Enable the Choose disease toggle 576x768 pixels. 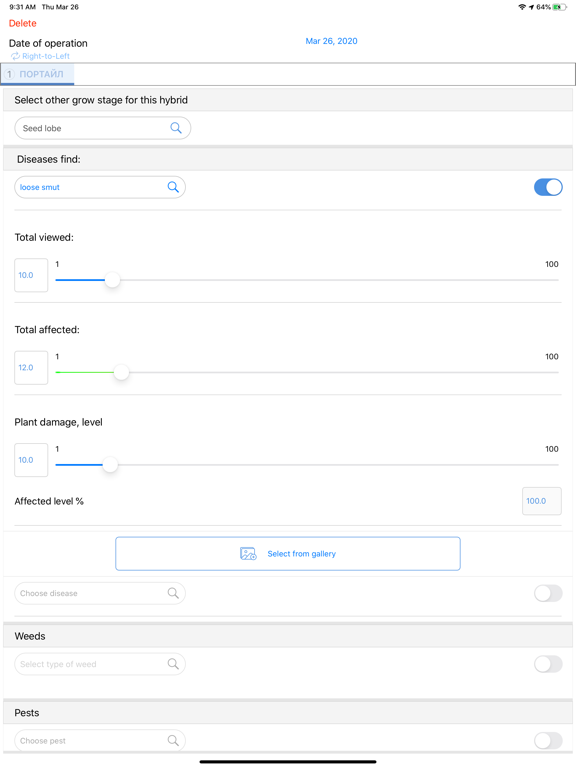pyautogui.click(x=548, y=593)
